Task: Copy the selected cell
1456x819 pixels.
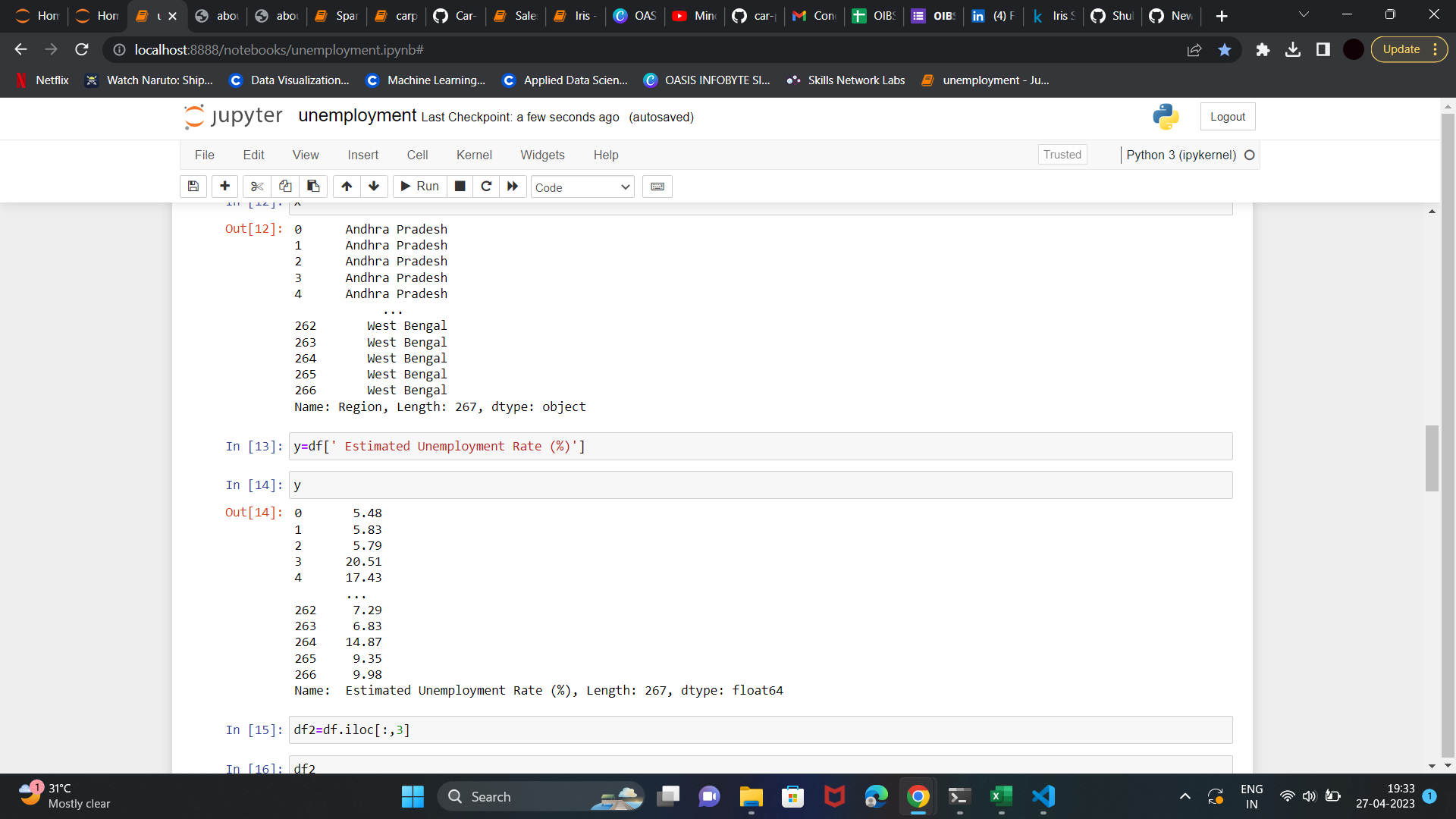Action: click(284, 187)
